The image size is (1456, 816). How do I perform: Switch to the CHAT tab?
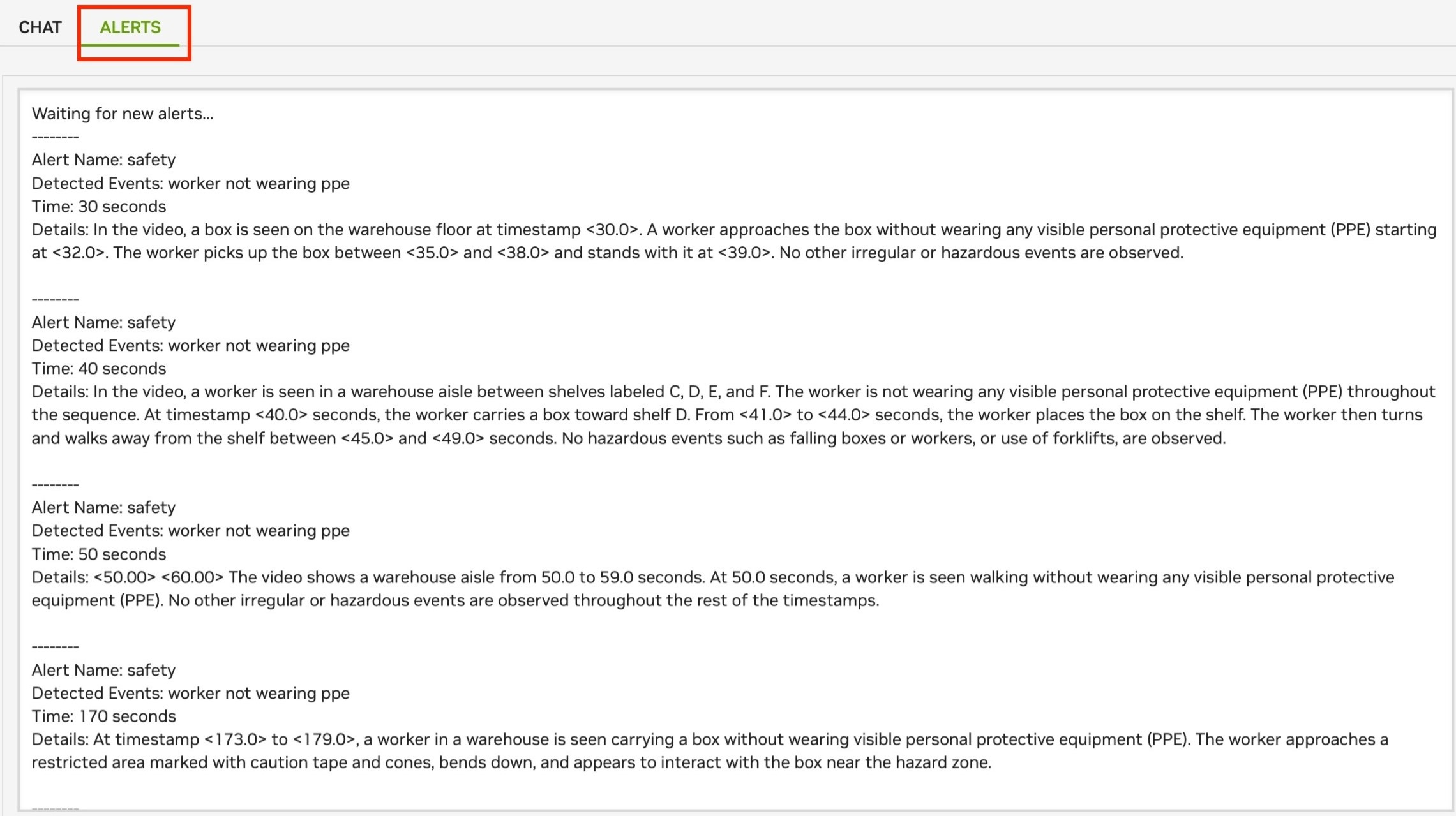pos(40,27)
